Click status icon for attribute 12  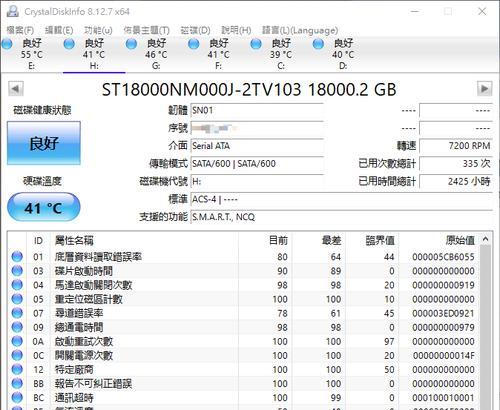coord(17,369)
